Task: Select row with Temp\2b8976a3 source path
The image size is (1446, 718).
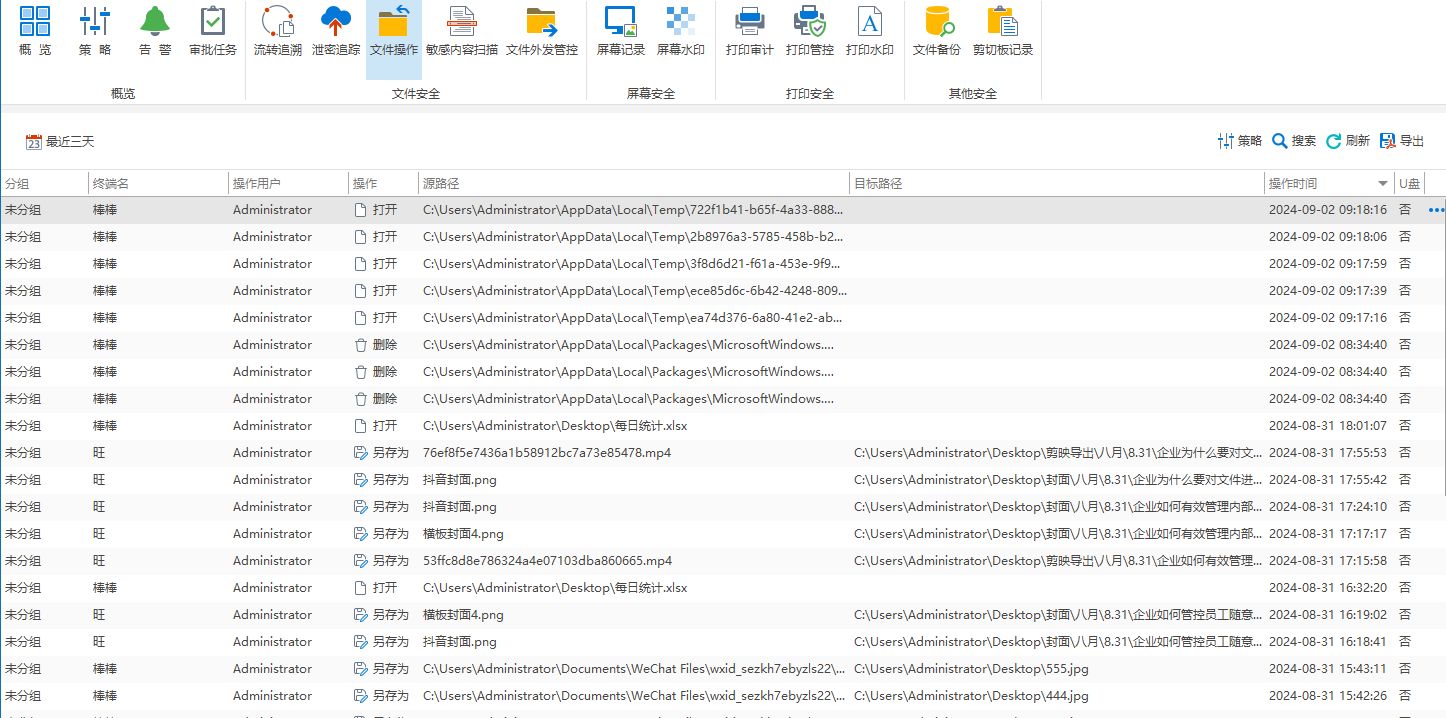Action: point(723,237)
